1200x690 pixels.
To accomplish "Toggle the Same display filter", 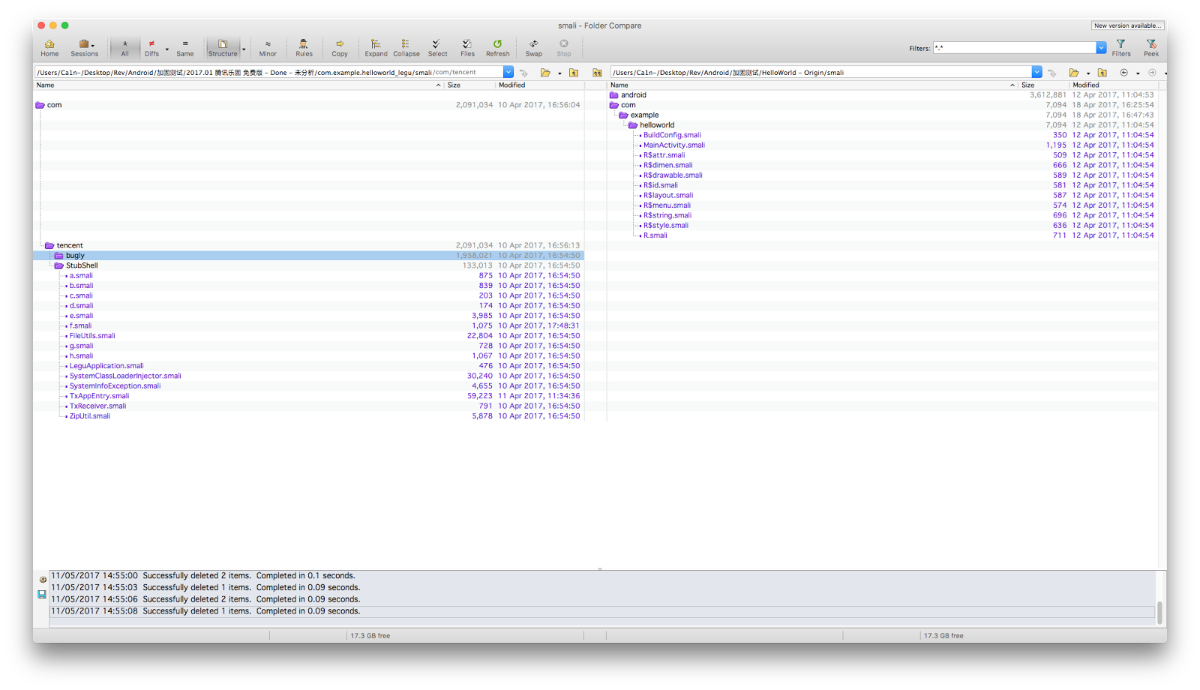I will [186, 47].
